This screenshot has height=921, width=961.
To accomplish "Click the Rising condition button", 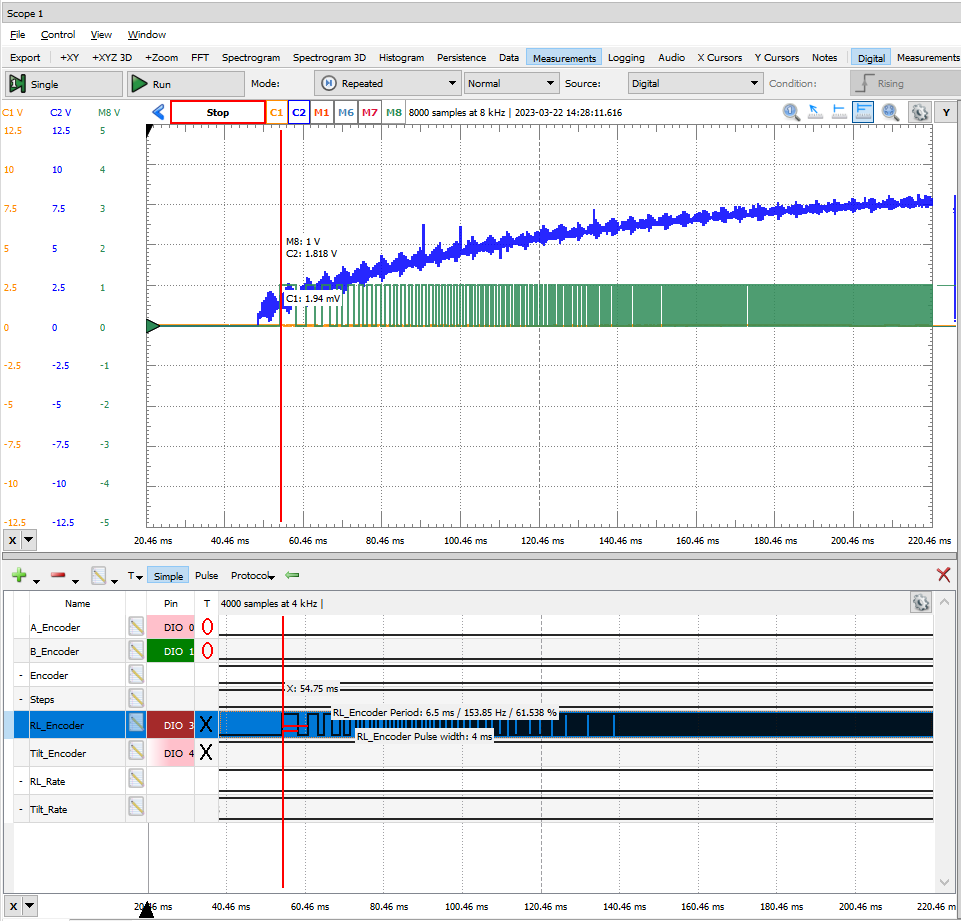I will click(905, 83).
